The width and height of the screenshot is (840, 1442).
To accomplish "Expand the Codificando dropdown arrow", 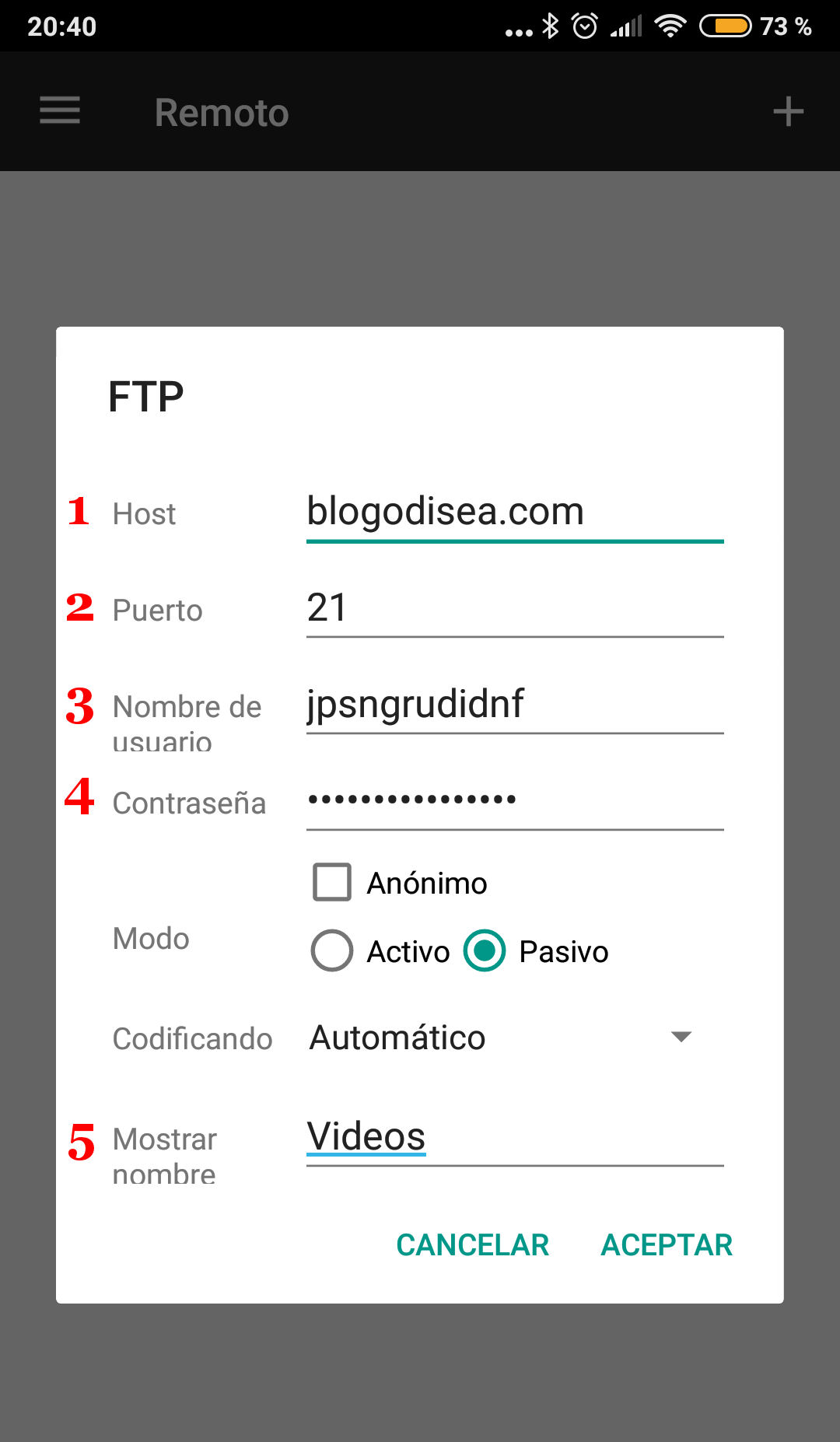I will (681, 1037).
